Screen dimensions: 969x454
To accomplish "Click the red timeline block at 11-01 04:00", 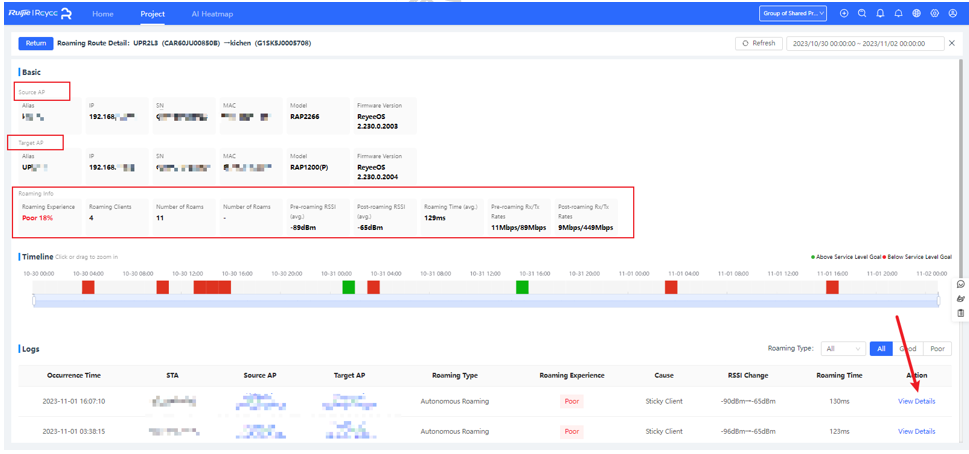I will point(671,287).
